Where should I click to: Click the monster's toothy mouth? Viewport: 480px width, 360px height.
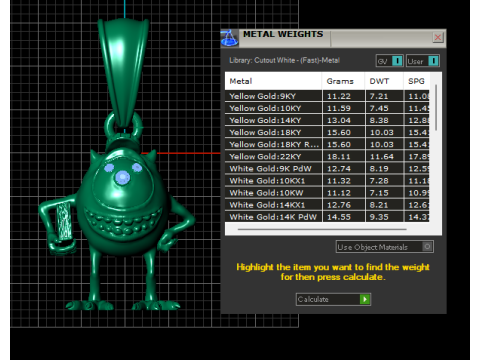click(x=123, y=222)
